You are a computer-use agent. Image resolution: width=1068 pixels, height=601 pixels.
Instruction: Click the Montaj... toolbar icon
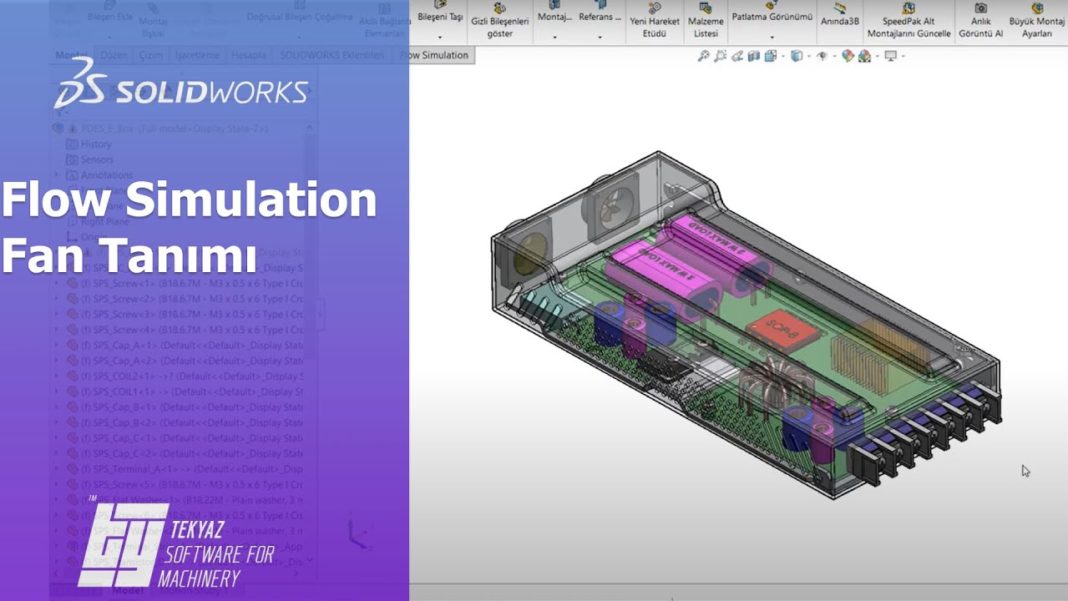[554, 12]
